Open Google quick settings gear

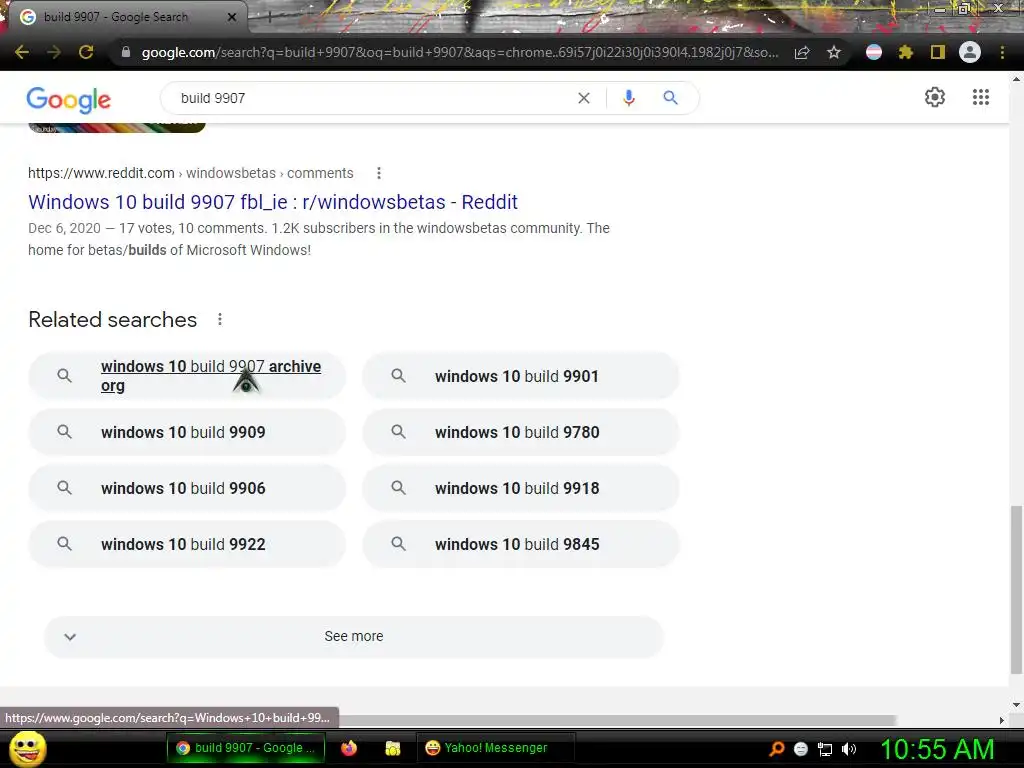tap(935, 97)
